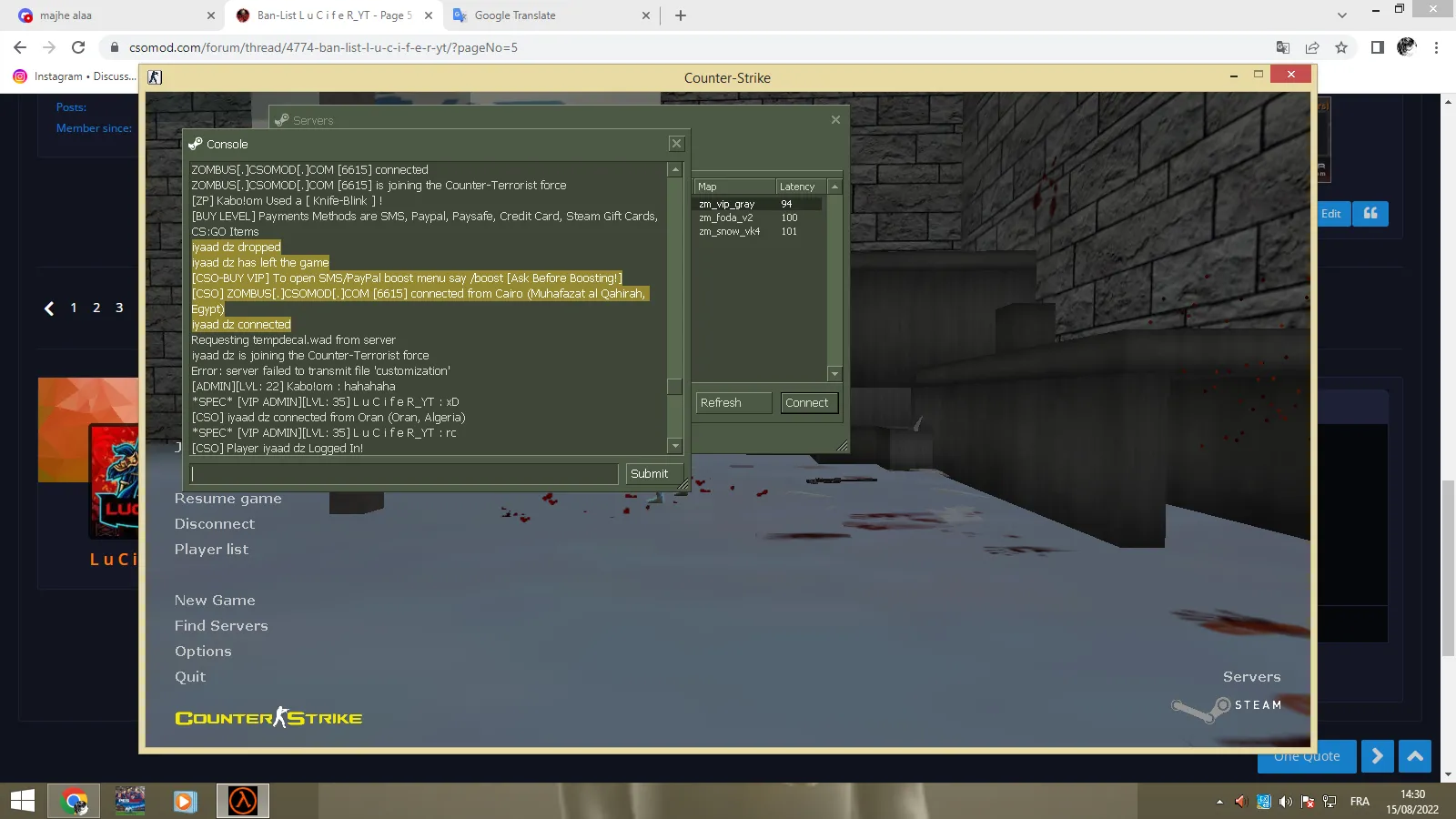Select the zm_vip_gray server row
The width and height of the screenshot is (1456, 819).
(758, 204)
